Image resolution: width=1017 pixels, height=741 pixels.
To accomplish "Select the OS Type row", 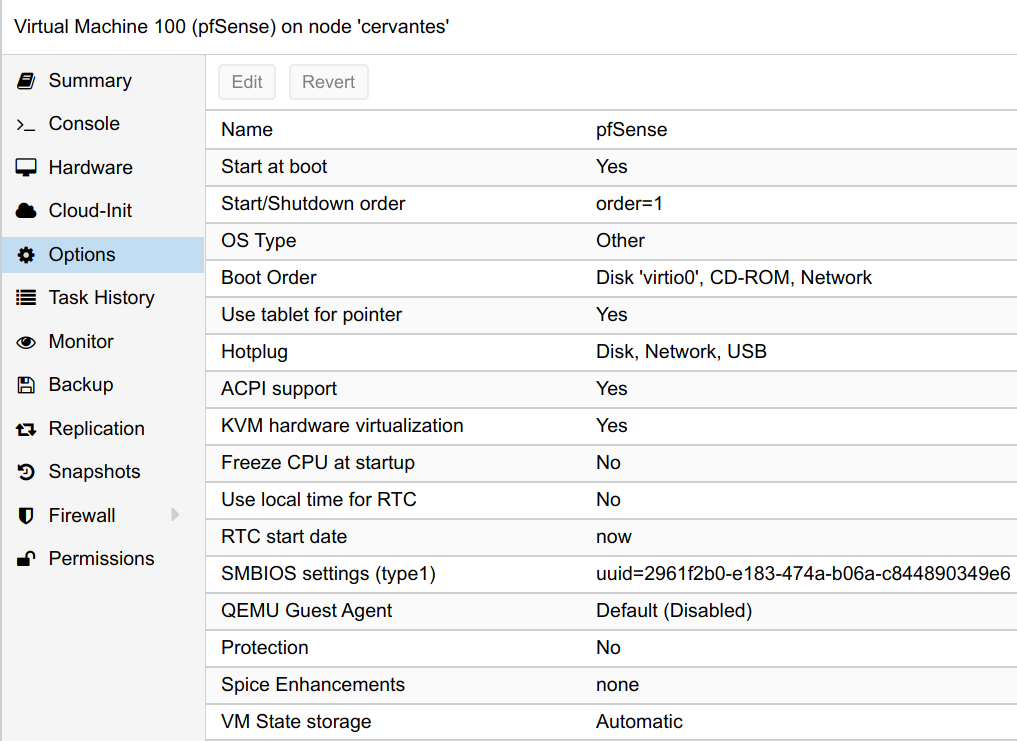I will click(x=612, y=241).
